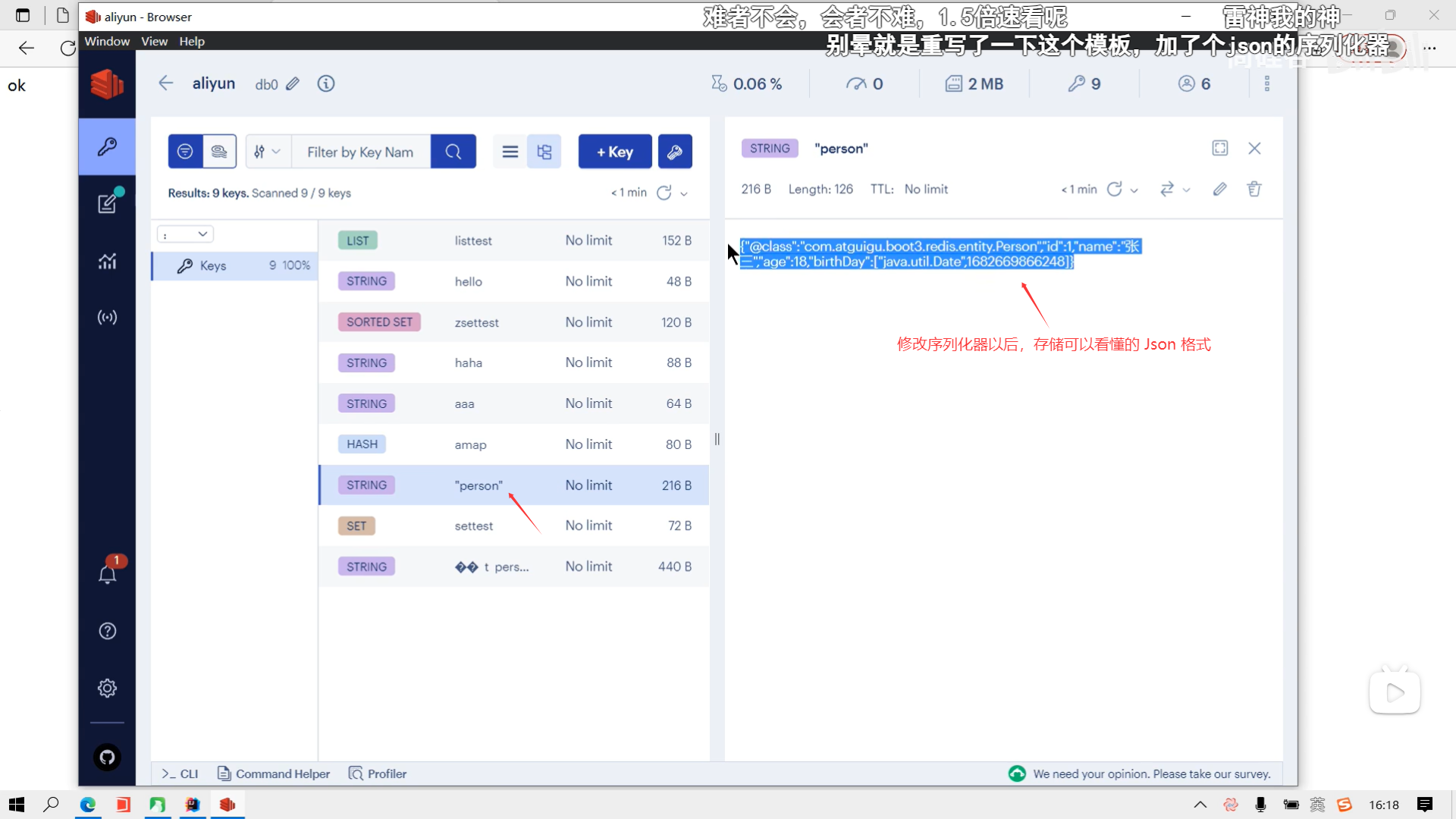Expand the value formatter dropdown
1456x819 pixels.
1175,189
